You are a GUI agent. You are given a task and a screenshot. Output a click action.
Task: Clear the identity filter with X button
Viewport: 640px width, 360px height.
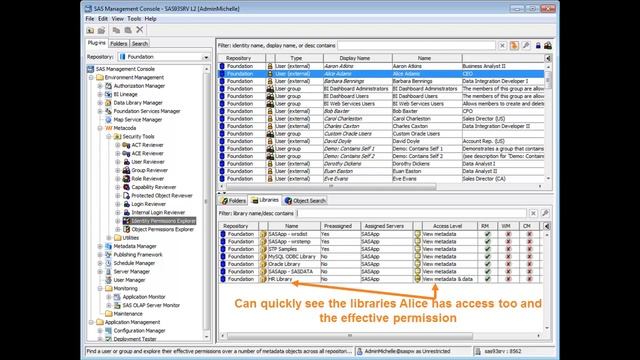click(502, 46)
